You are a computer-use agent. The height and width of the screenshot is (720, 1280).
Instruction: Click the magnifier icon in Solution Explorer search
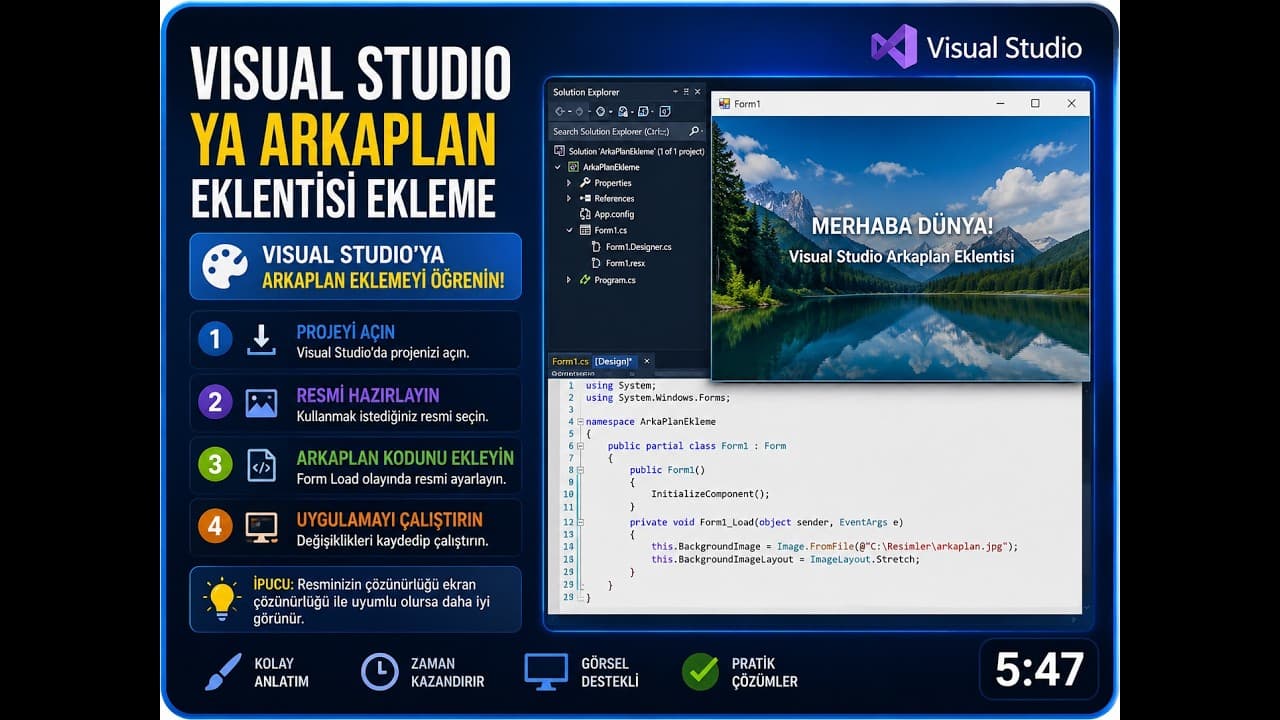pos(694,131)
